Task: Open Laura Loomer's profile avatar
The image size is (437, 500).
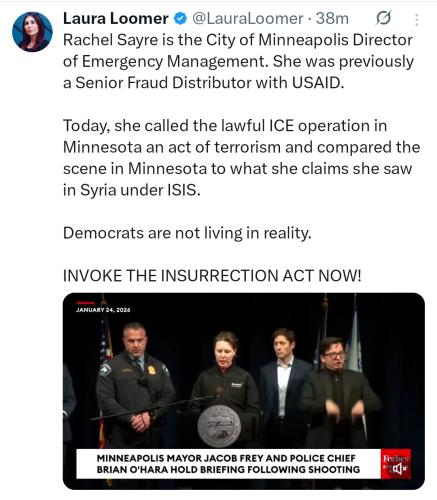Action: coord(32,32)
